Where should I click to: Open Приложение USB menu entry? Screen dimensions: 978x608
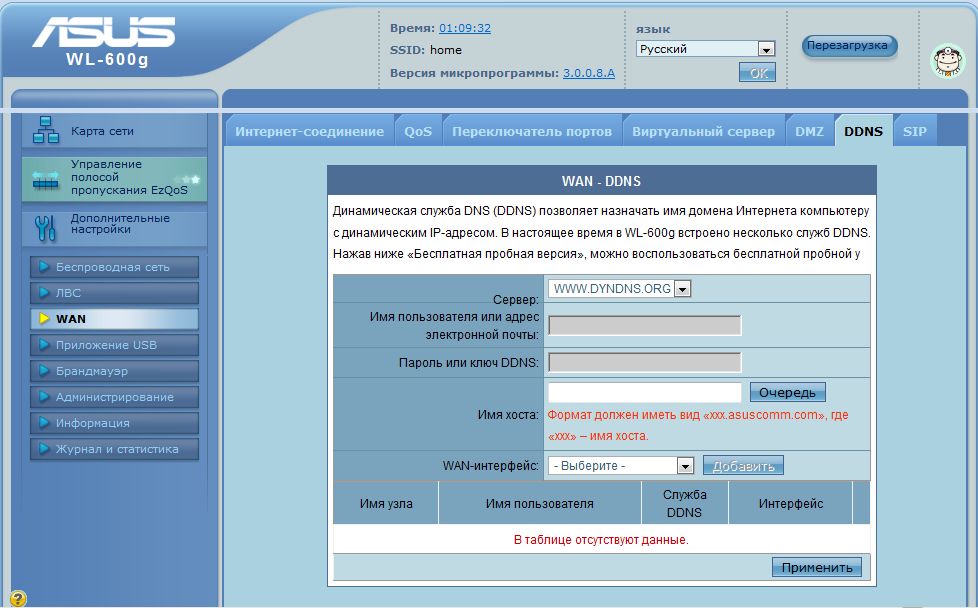[x=115, y=345]
